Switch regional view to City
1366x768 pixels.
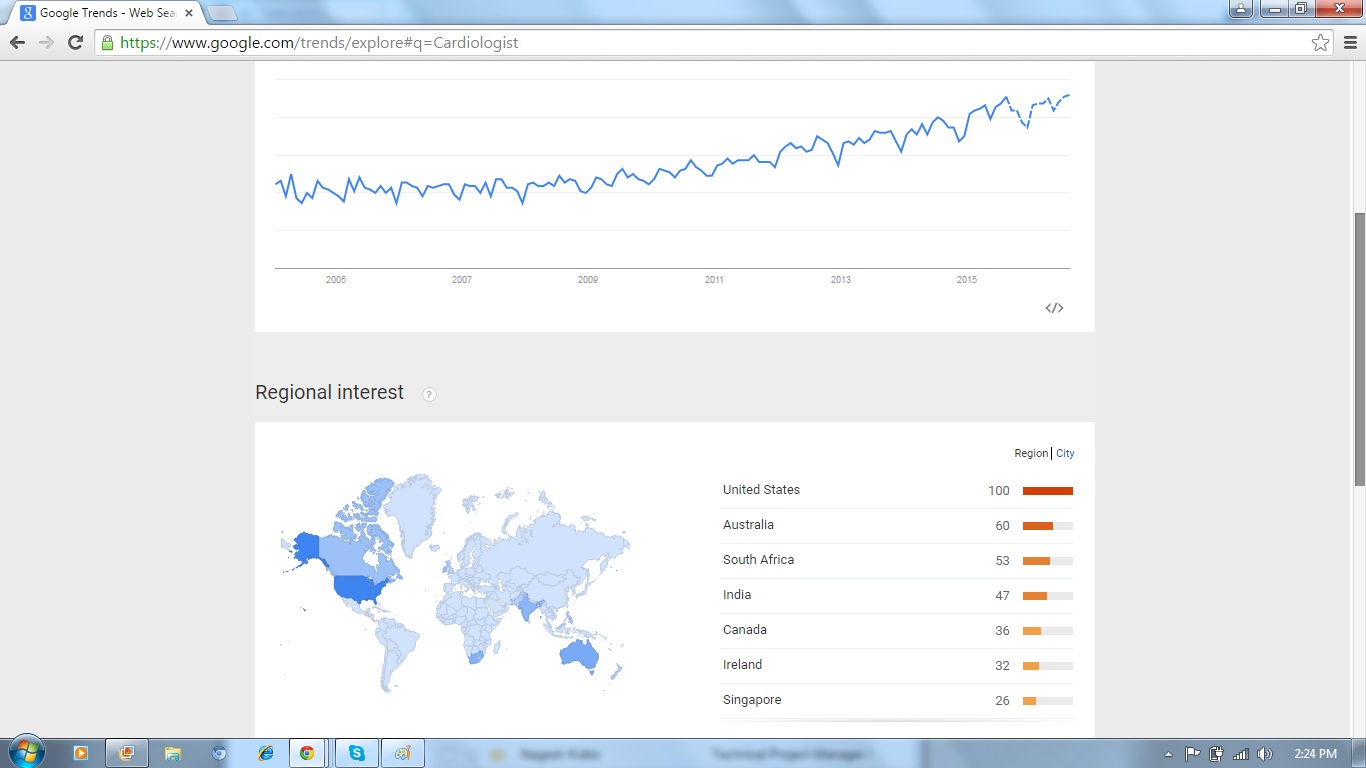pyautogui.click(x=1065, y=453)
